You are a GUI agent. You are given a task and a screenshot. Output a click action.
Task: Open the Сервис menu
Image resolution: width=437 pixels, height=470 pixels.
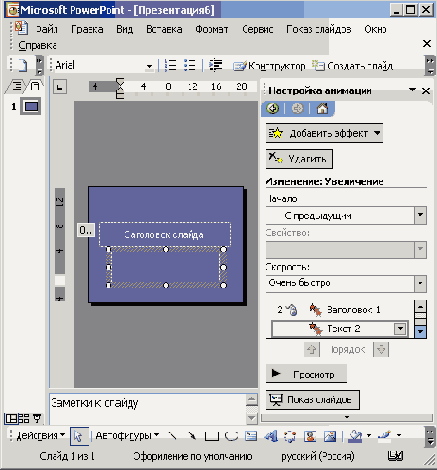coord(257,29)
